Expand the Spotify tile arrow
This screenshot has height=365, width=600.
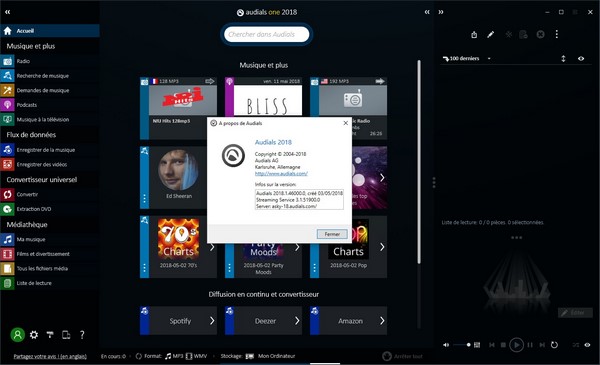[212, 321]
